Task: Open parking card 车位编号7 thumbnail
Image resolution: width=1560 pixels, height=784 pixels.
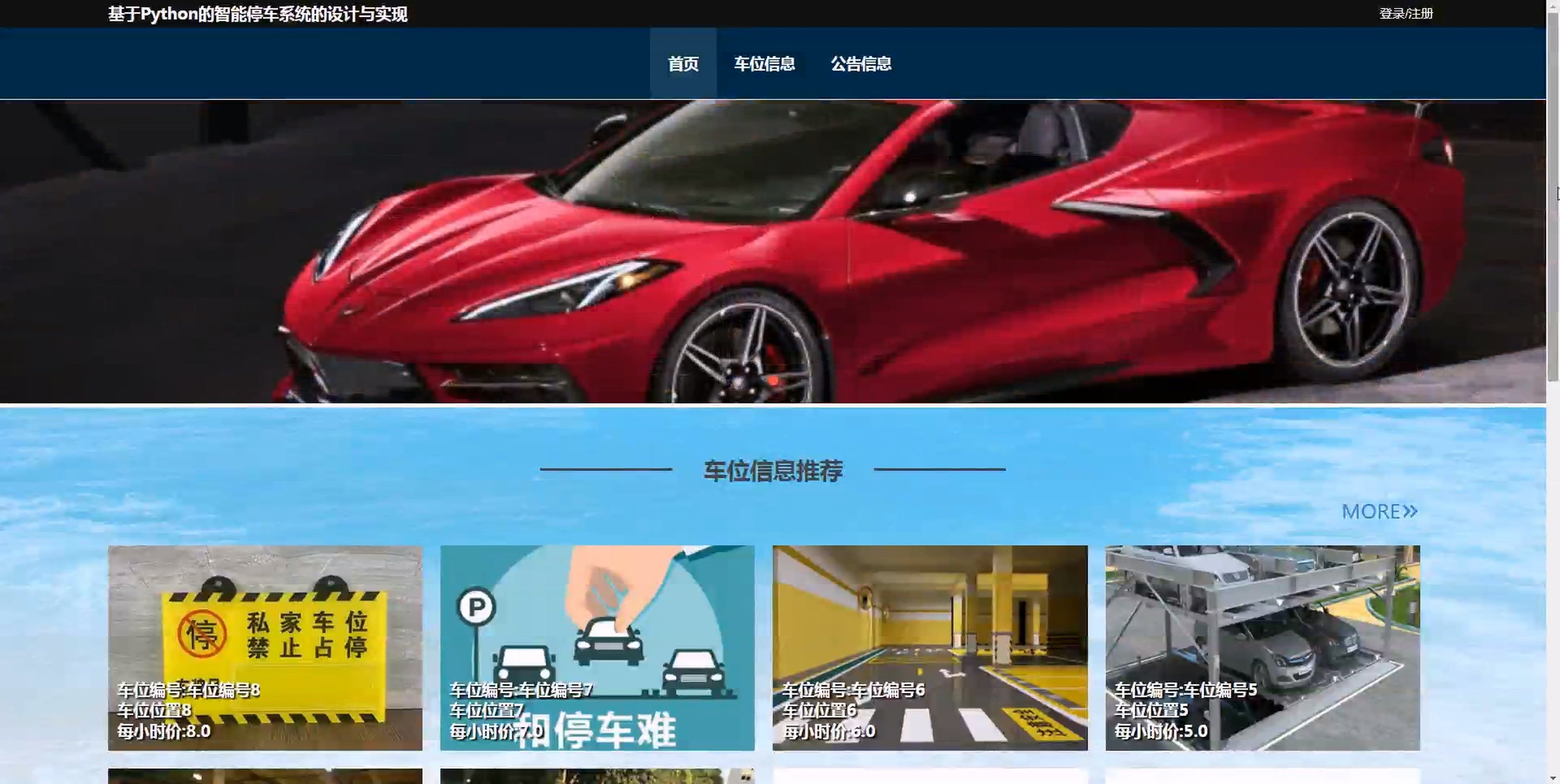Action: [597, 648]
